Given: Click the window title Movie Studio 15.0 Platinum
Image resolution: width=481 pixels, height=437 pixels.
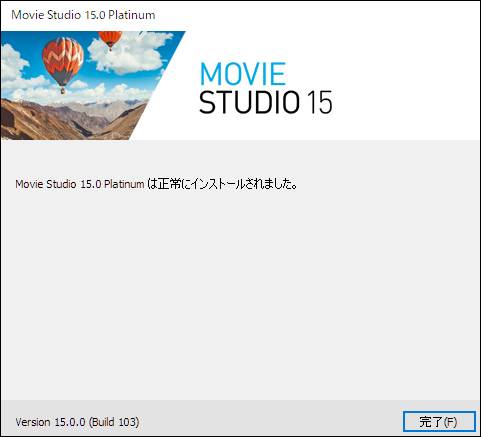Looking at the screenshot, I should point(83,15).
